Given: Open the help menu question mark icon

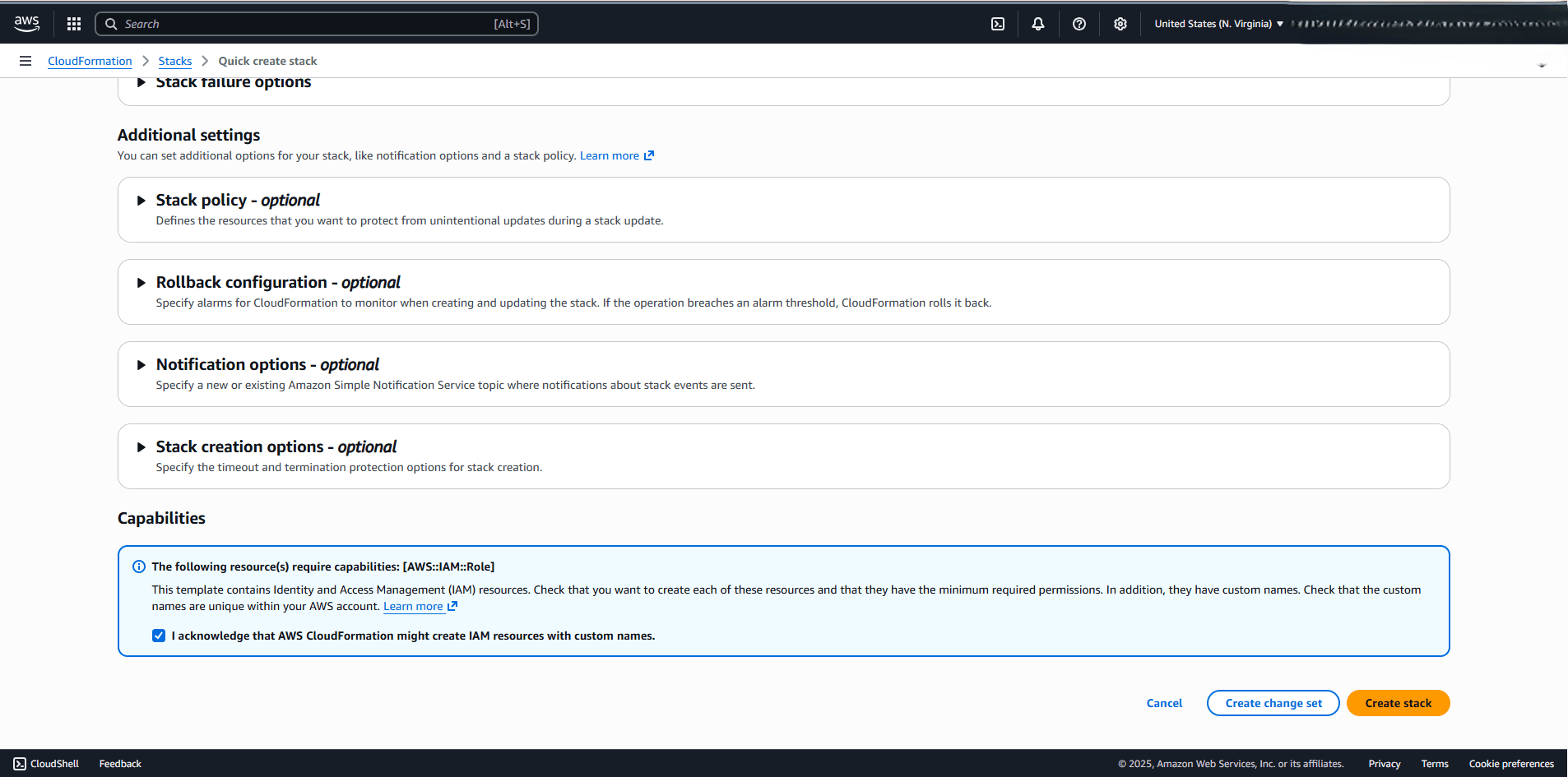Looking at the screenshot, I should click(x=1079, y=23).
